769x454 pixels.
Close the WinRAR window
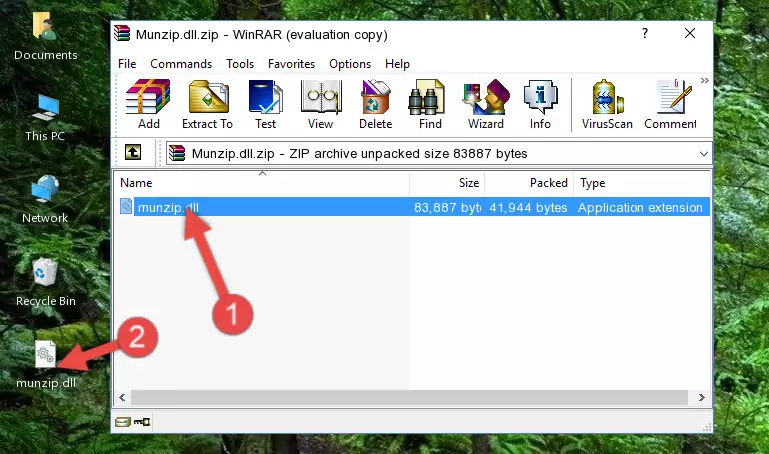click(x=690, y=33)
